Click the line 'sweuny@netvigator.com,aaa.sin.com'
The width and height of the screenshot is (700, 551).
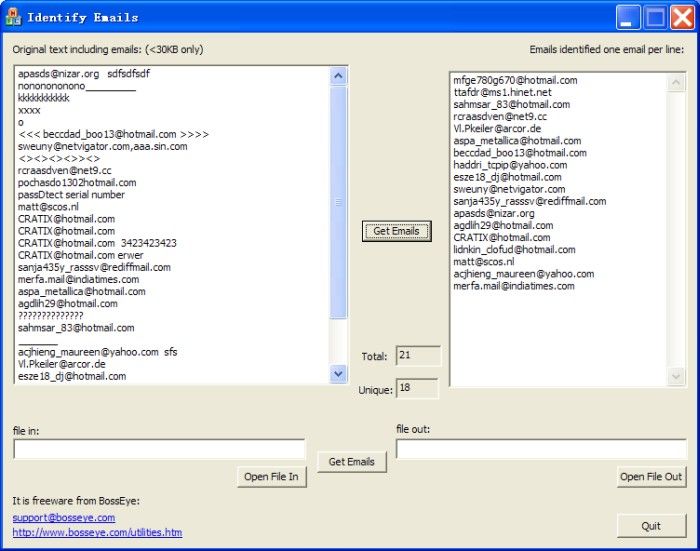[103, 146]
